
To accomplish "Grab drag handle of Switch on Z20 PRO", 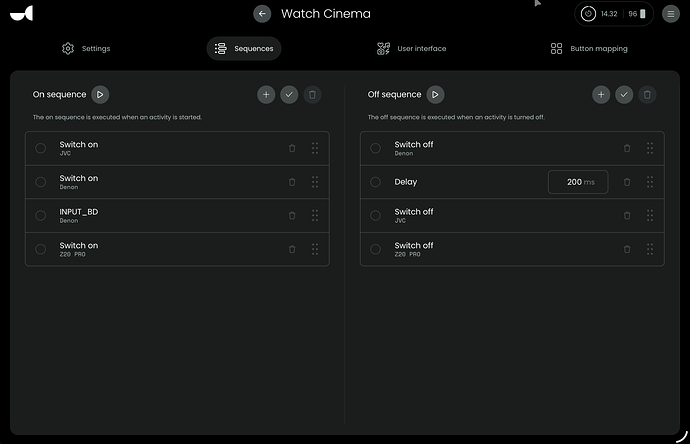I will click(x=315, y=249).
